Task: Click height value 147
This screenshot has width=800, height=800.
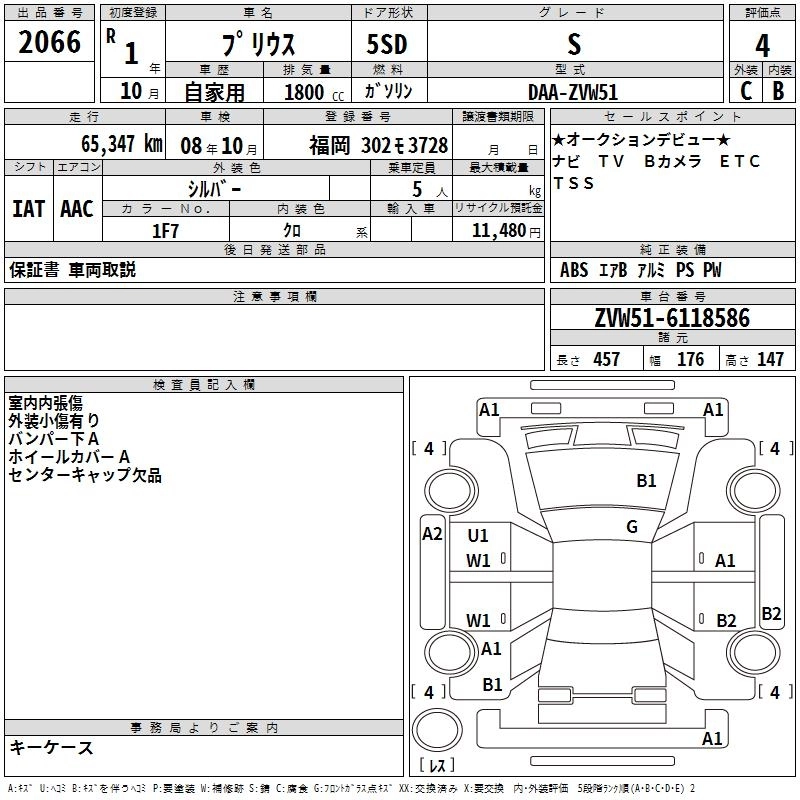Action: point(770,359)
